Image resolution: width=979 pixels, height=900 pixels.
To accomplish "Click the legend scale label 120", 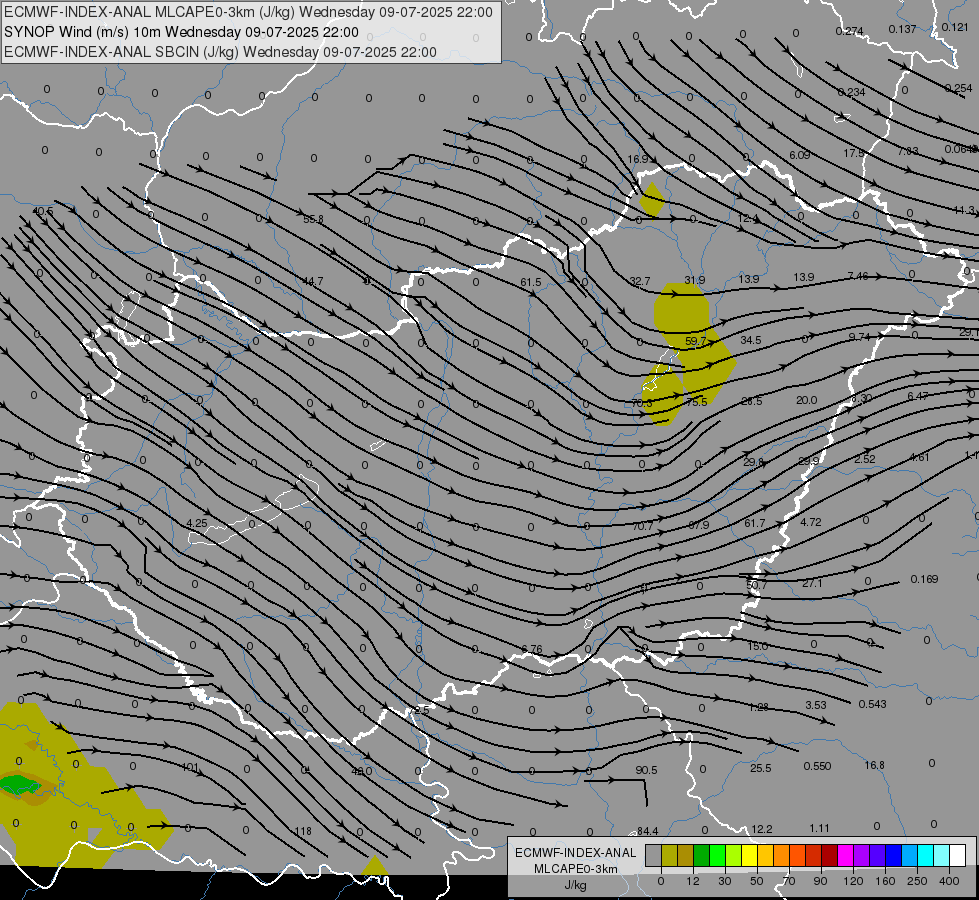I will [853, 881].
